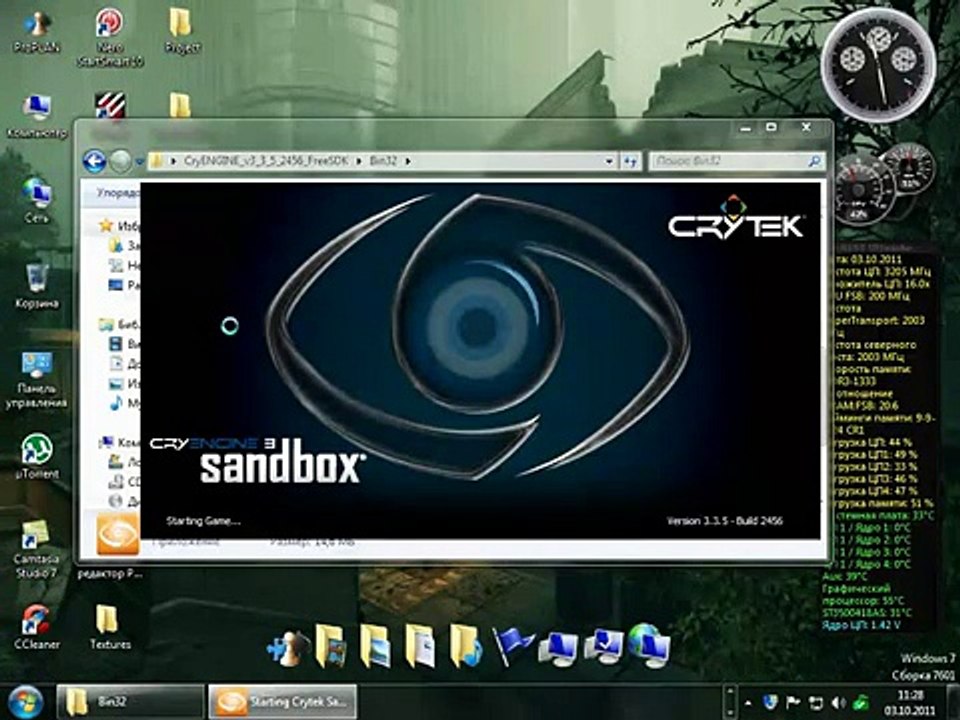960x720 pixels.
Task: Open the network tray icon
Action: click(816, 702)
